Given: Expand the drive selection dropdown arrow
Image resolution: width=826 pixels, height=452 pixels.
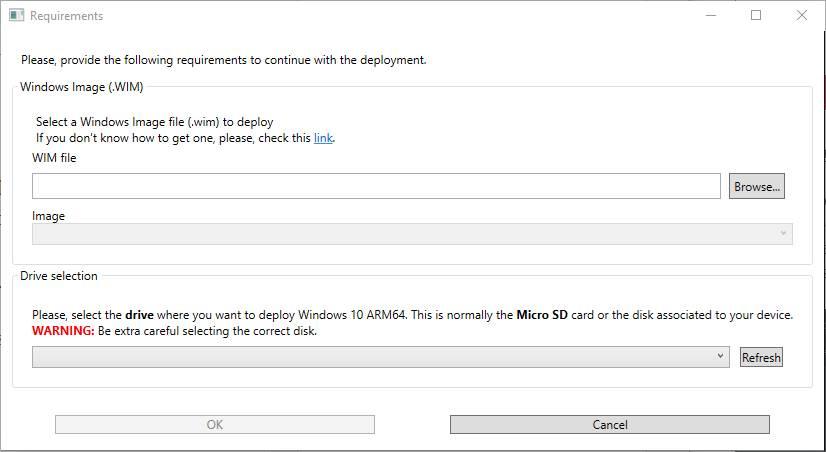Looking at the screenshot, I should (720, 357).
